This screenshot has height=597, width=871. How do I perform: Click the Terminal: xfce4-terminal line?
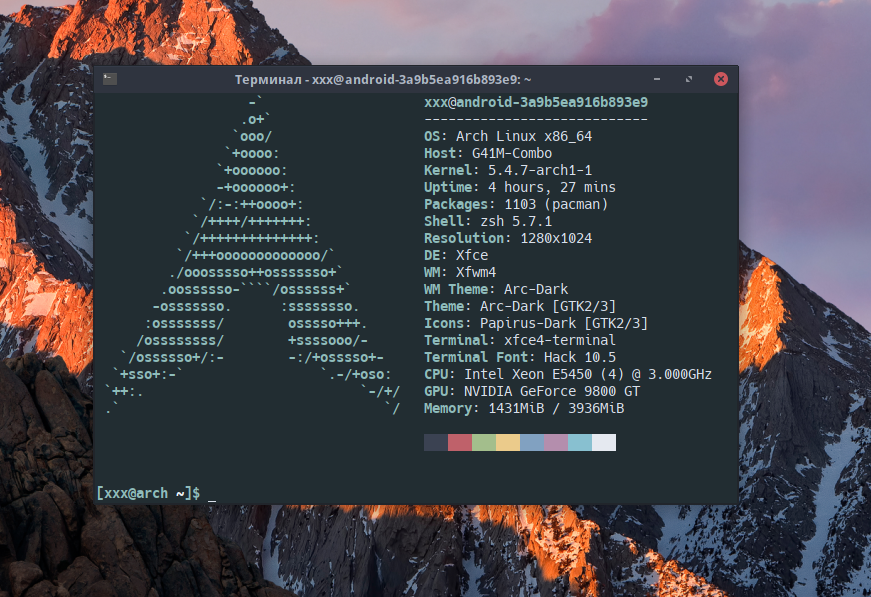[x=520, y=340]
